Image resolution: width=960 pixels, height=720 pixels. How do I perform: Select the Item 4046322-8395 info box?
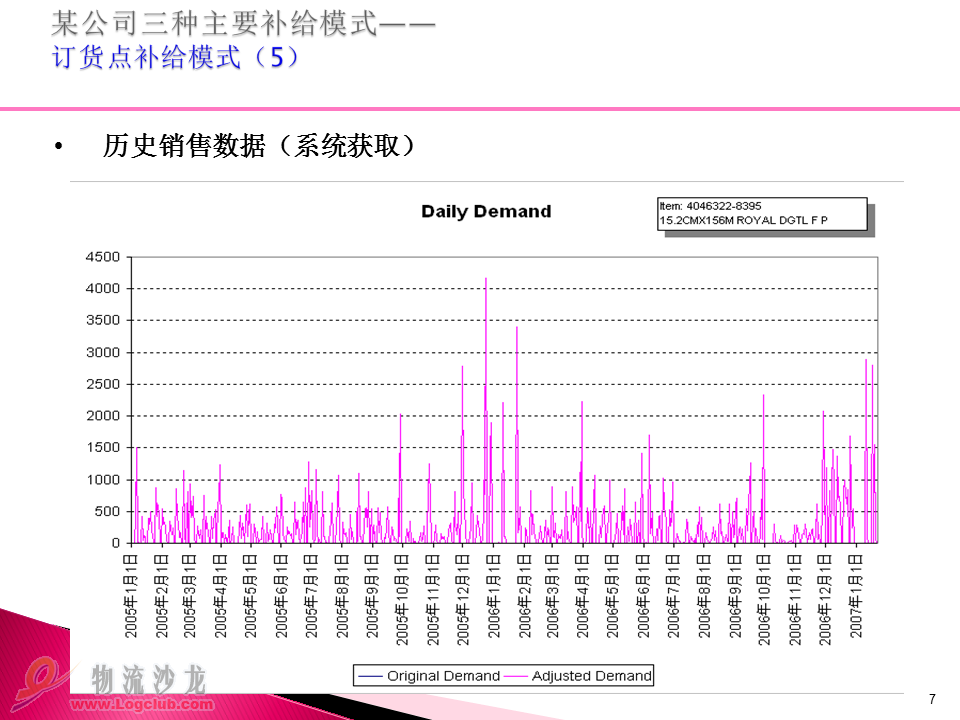pos(762,214)
